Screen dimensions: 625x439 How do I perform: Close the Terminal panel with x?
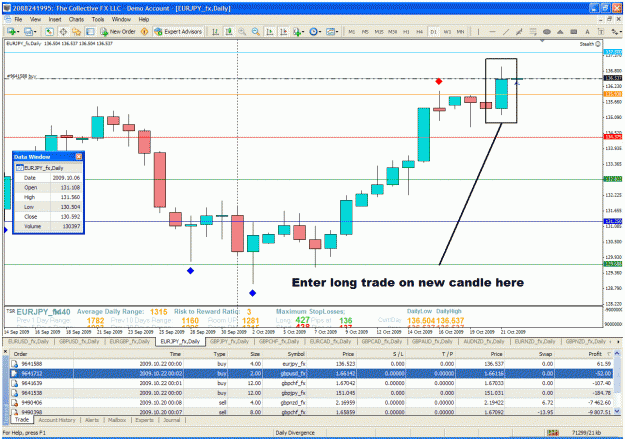(x=6, y=352)
